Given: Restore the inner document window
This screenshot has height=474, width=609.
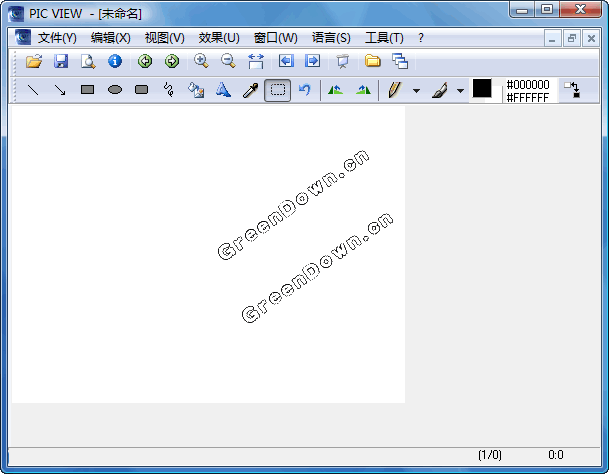Looking at the screenshot, I should [x=572, y=38].
